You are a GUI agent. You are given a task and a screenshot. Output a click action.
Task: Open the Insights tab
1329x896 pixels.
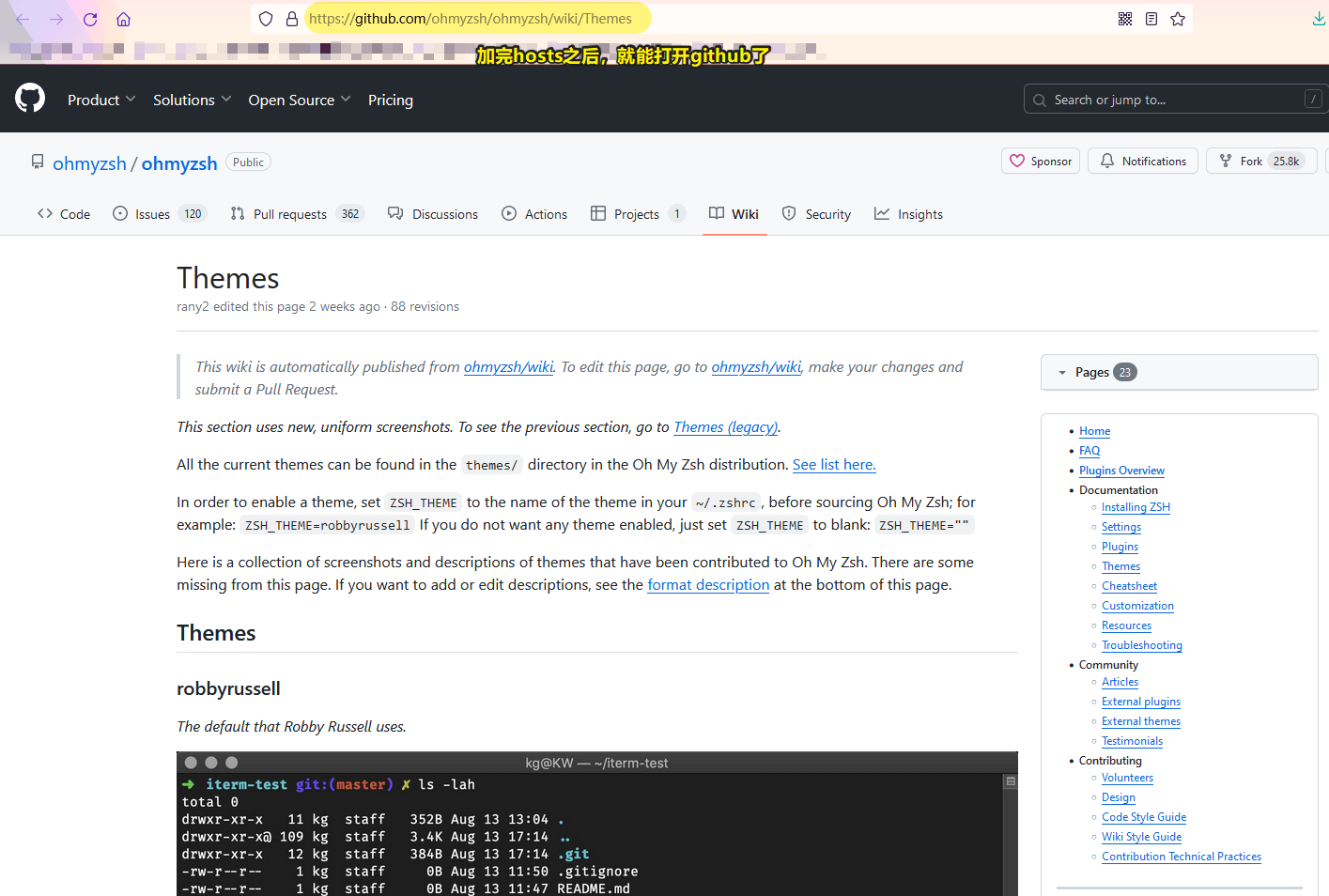(908, 214)
